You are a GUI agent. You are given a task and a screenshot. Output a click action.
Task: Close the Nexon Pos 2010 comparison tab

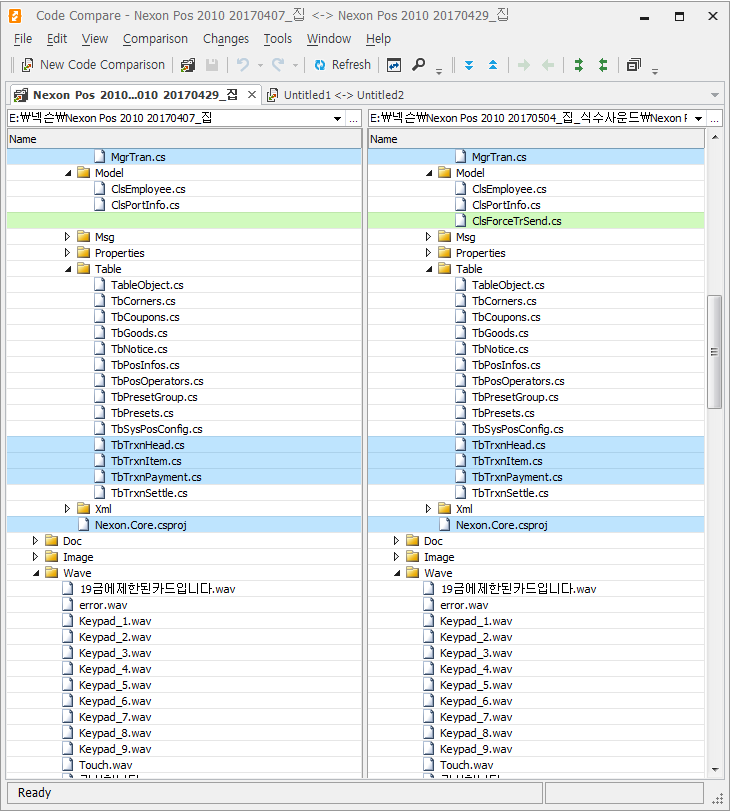[252, 95]
